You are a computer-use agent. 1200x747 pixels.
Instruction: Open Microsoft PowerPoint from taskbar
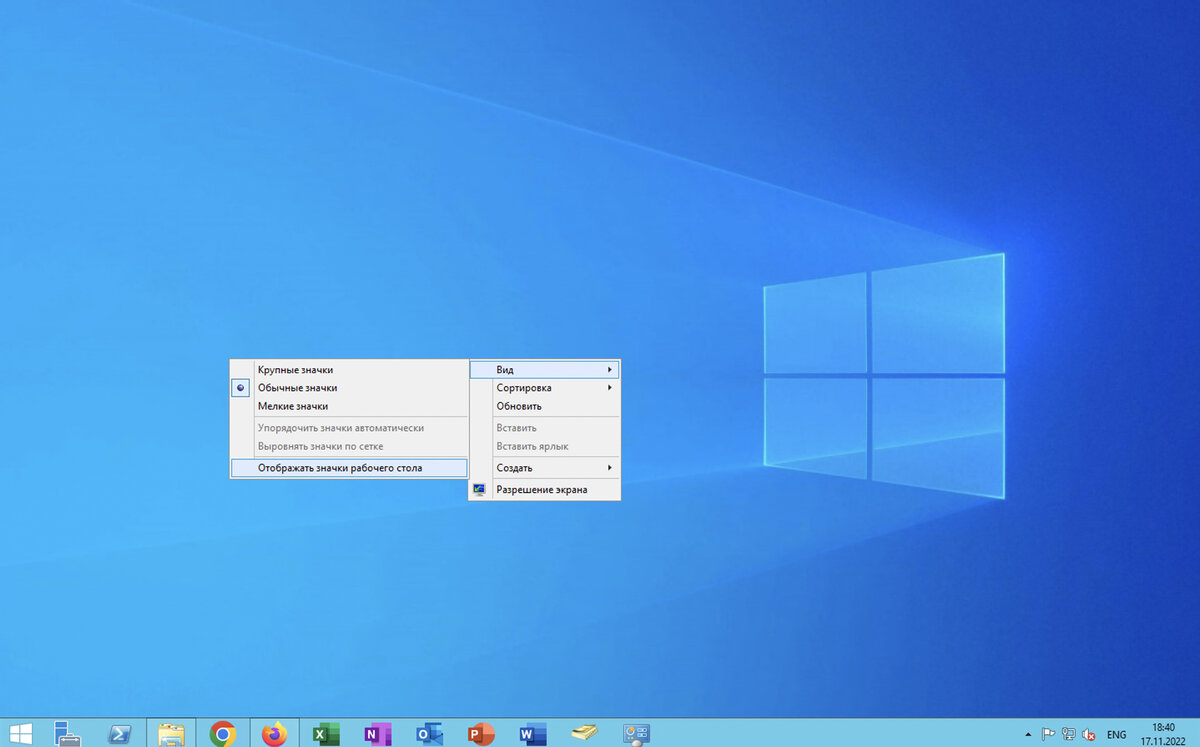point(481,734)
